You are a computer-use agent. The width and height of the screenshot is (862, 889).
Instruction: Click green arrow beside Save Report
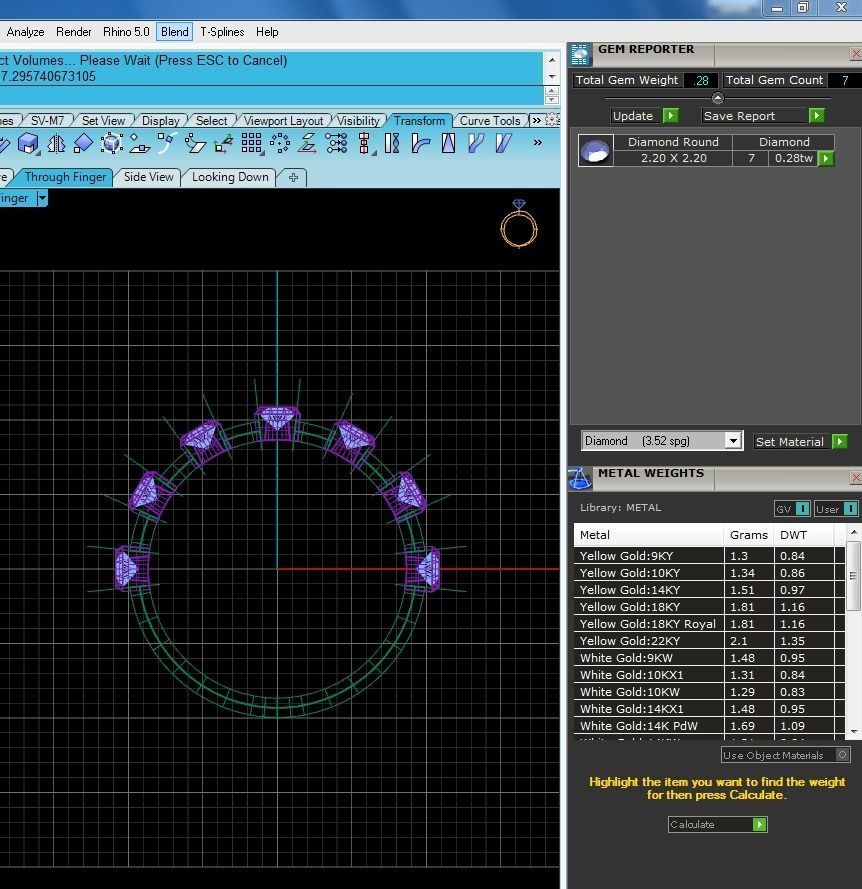[817, 116]
